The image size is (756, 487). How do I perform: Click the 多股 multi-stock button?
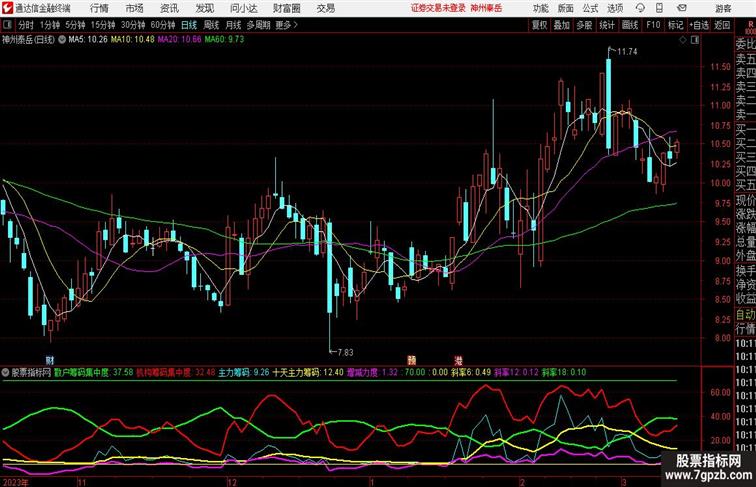click(x=584, y=25)
